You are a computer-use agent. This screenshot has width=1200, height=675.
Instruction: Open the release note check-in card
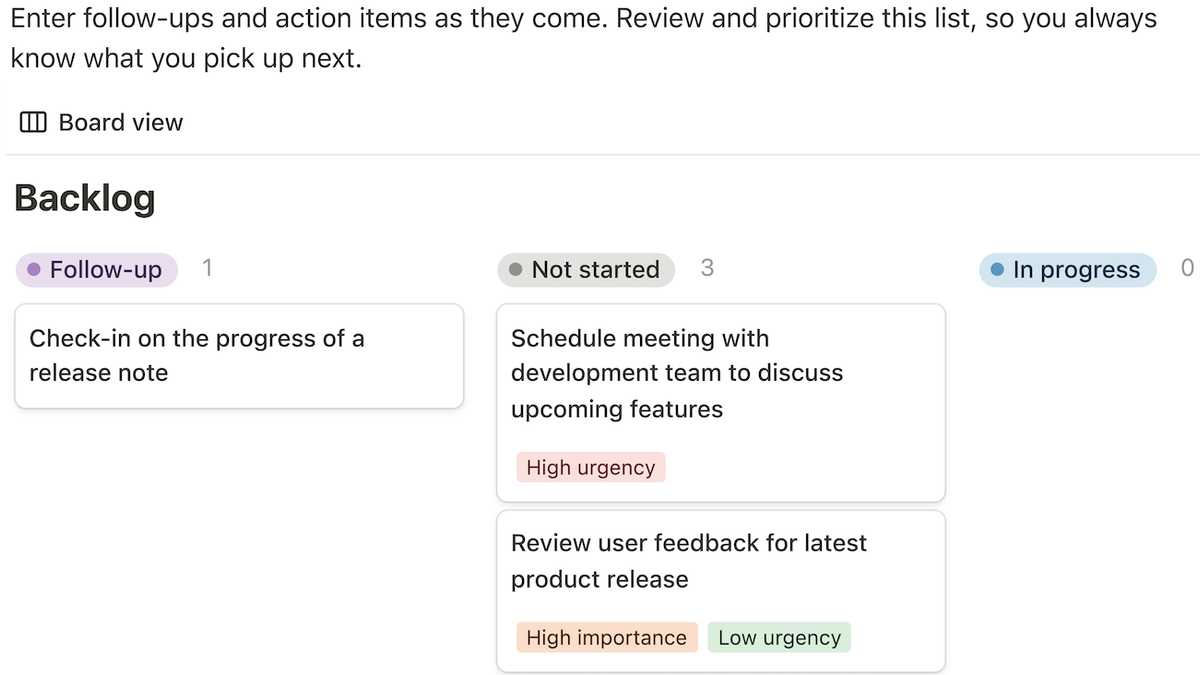(x=238, y=355)
